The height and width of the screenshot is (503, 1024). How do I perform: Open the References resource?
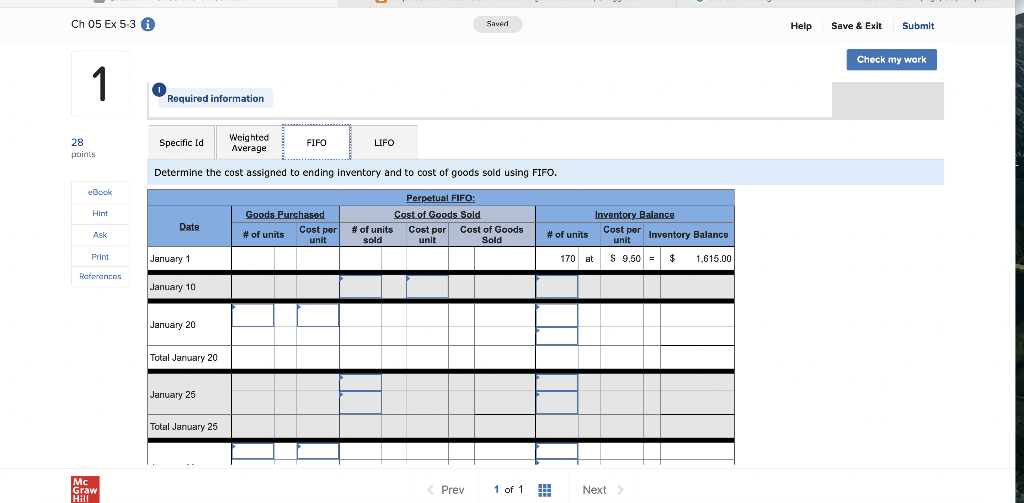[x=100, y=276]
